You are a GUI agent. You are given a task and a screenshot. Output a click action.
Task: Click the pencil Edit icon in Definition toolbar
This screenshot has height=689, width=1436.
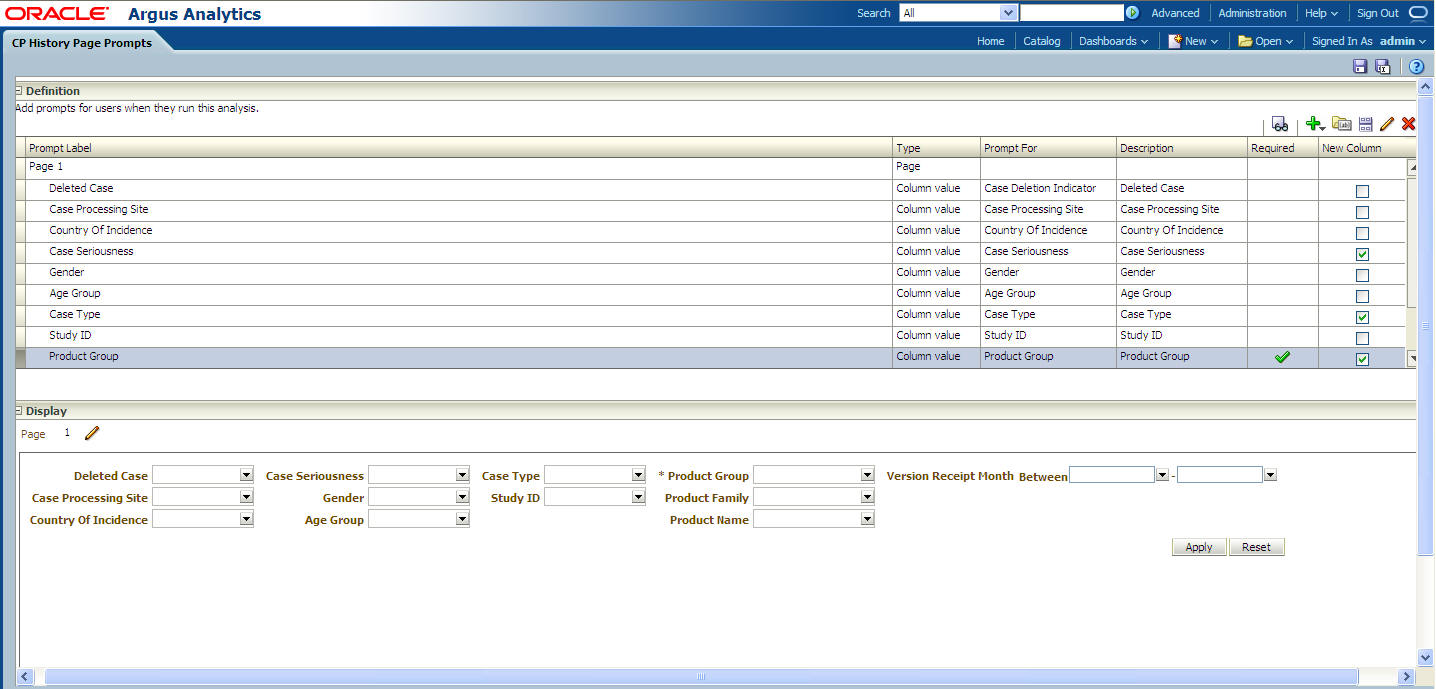tap(1387, 124)
